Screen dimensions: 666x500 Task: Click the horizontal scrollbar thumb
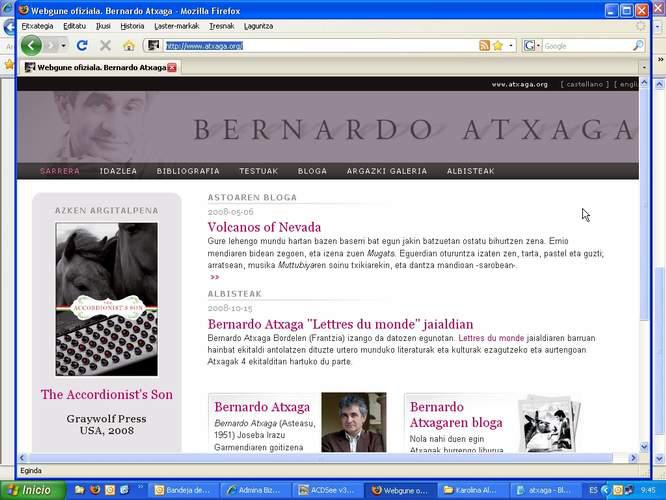(x=320, y=458)
